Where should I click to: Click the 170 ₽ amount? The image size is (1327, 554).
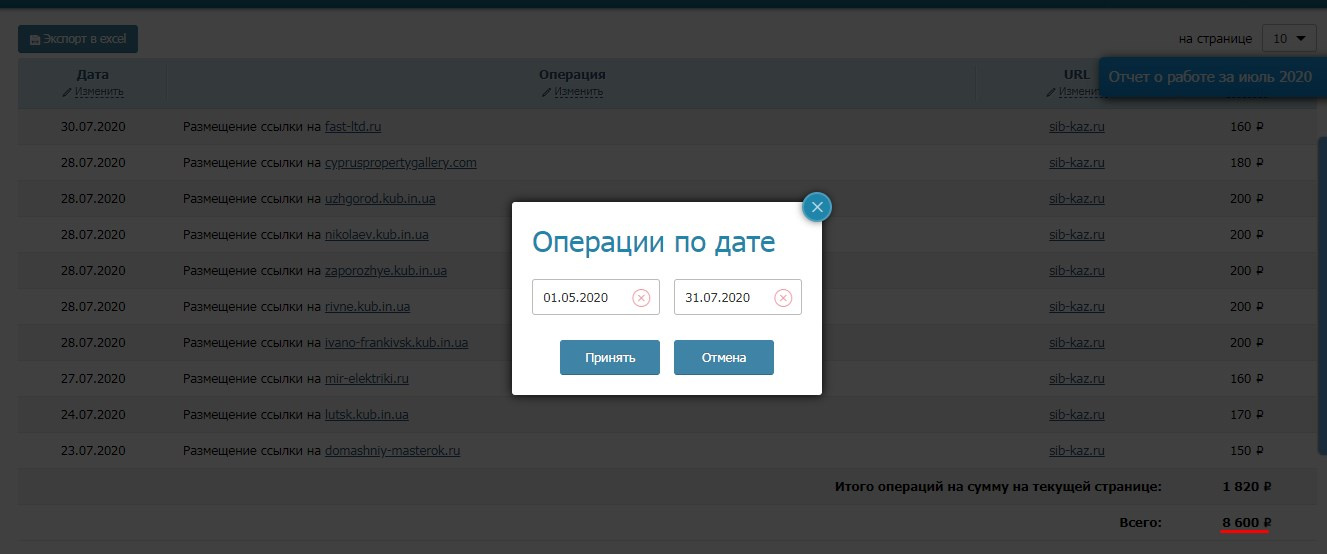[1246, 415]
